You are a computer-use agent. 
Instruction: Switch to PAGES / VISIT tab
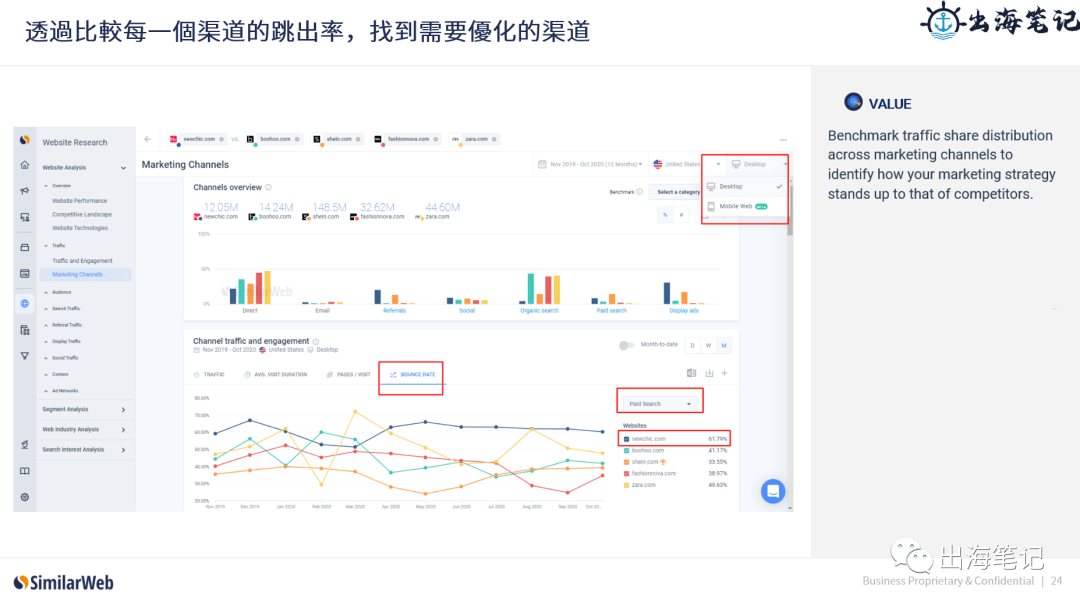[x=349, y=375]
